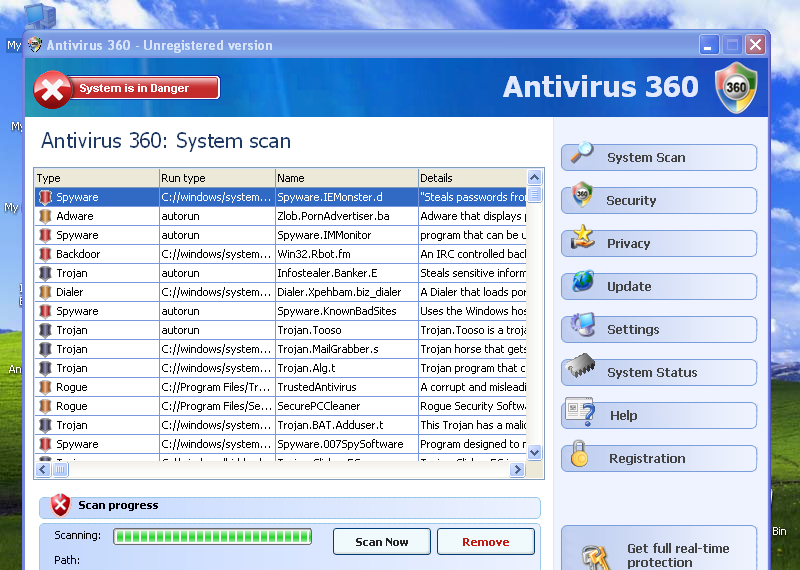Open the Settings section
The image size is (800, 570).
(x=659, y=329)
